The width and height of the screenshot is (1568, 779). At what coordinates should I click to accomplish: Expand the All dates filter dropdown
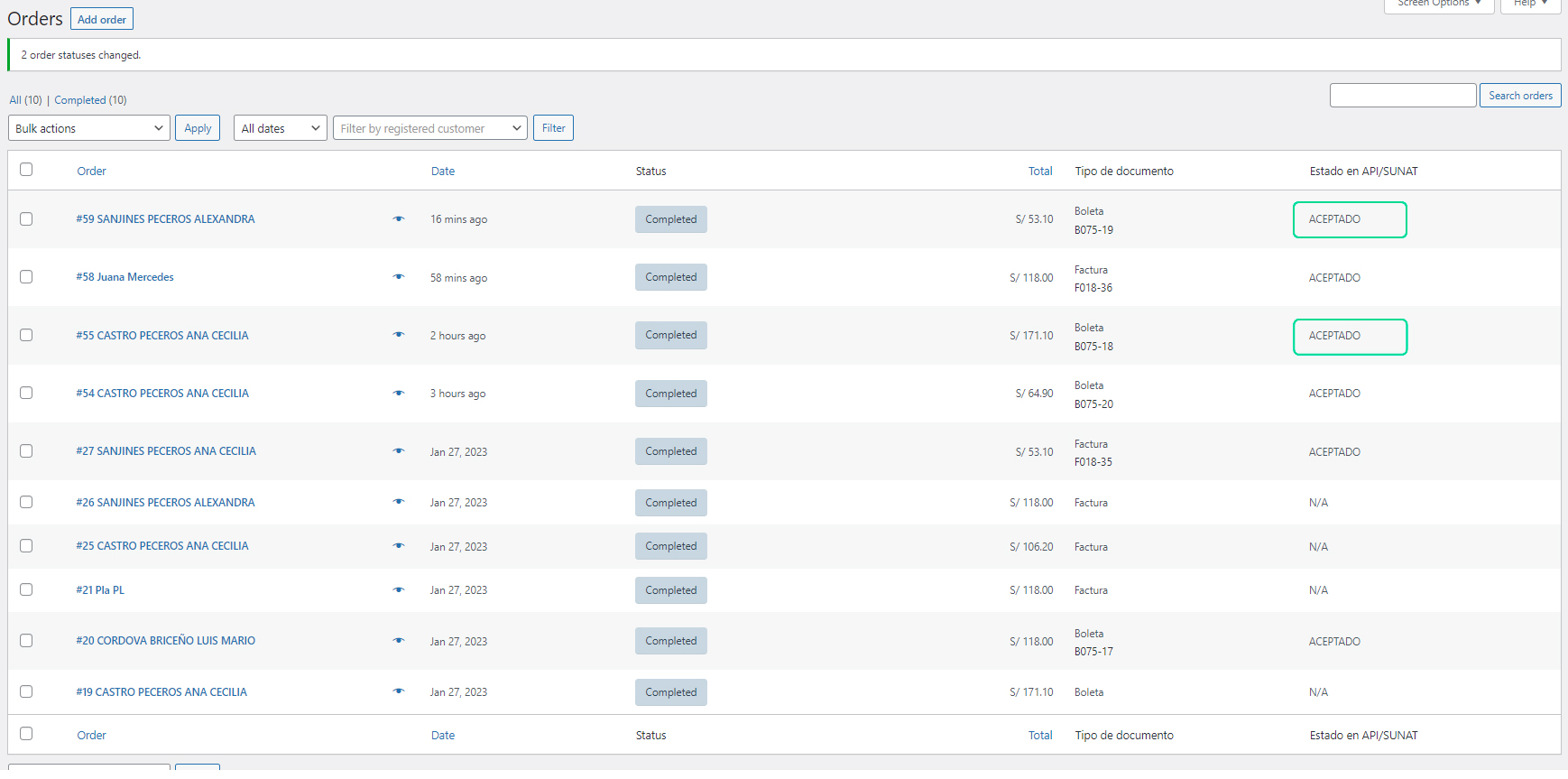pyautogui.click(x=280, y=128)
